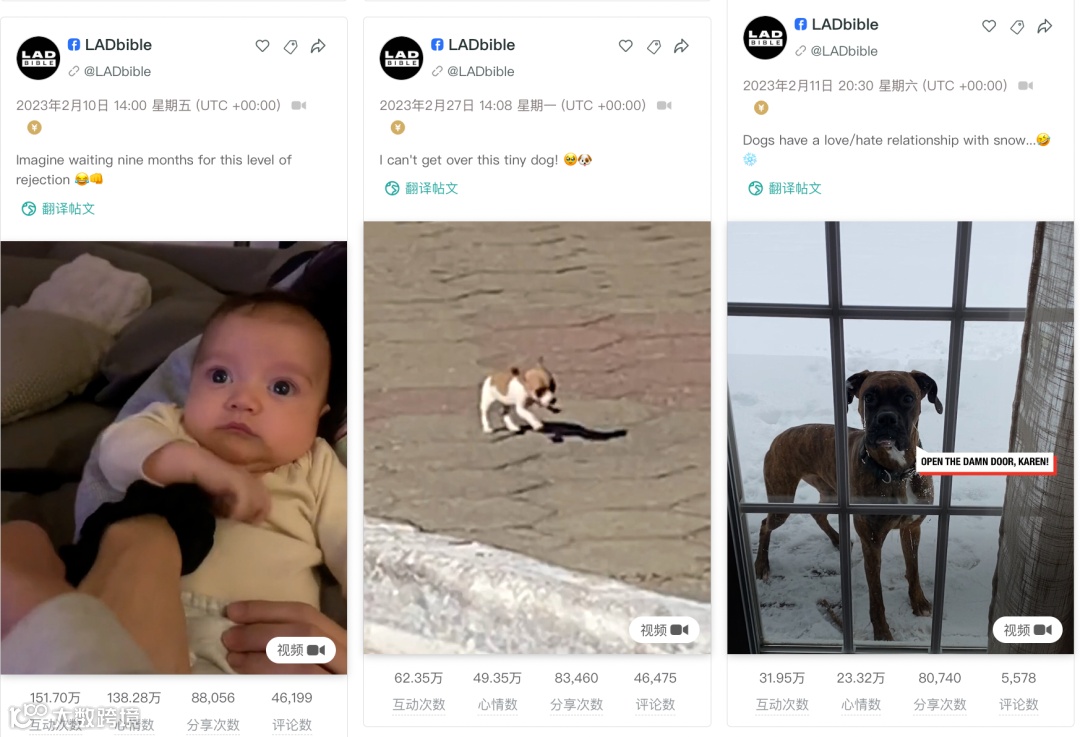Click the heart icon on the snow dog post
Viewport: 1080px width, 737px height.
pos(989,26)
